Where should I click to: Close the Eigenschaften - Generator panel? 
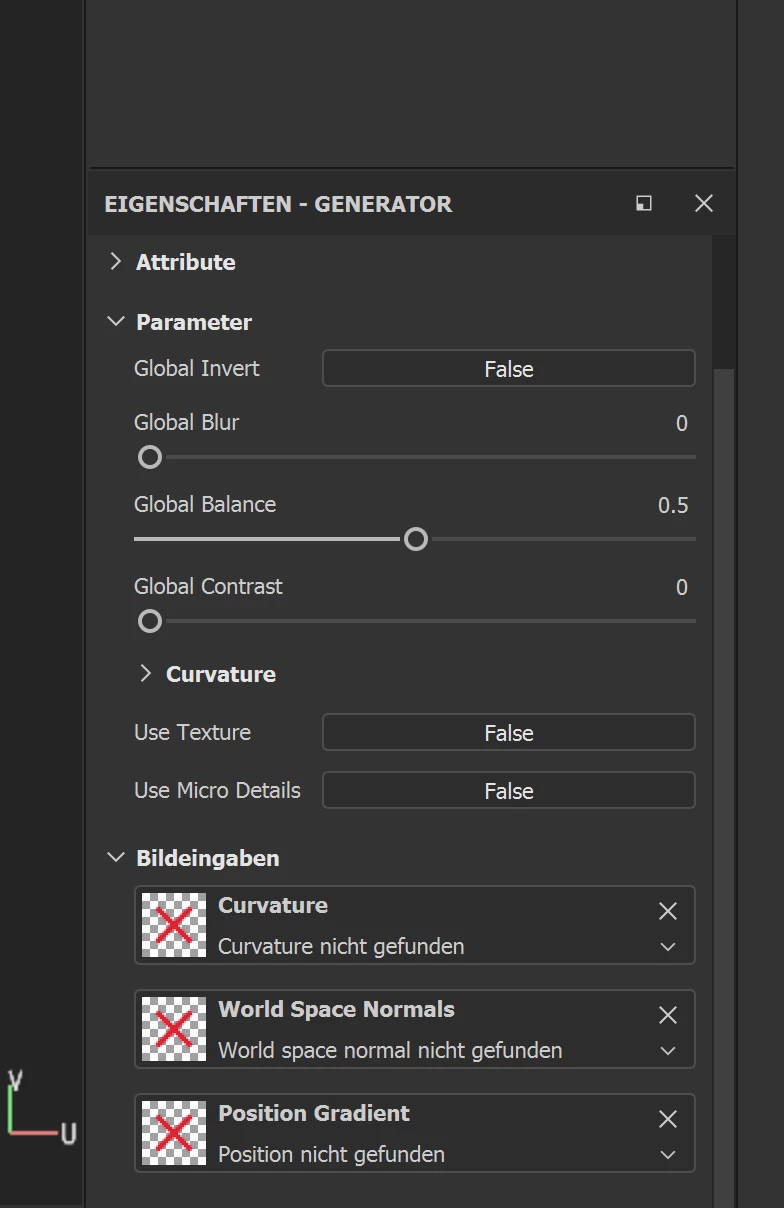(x=704, y=203)
